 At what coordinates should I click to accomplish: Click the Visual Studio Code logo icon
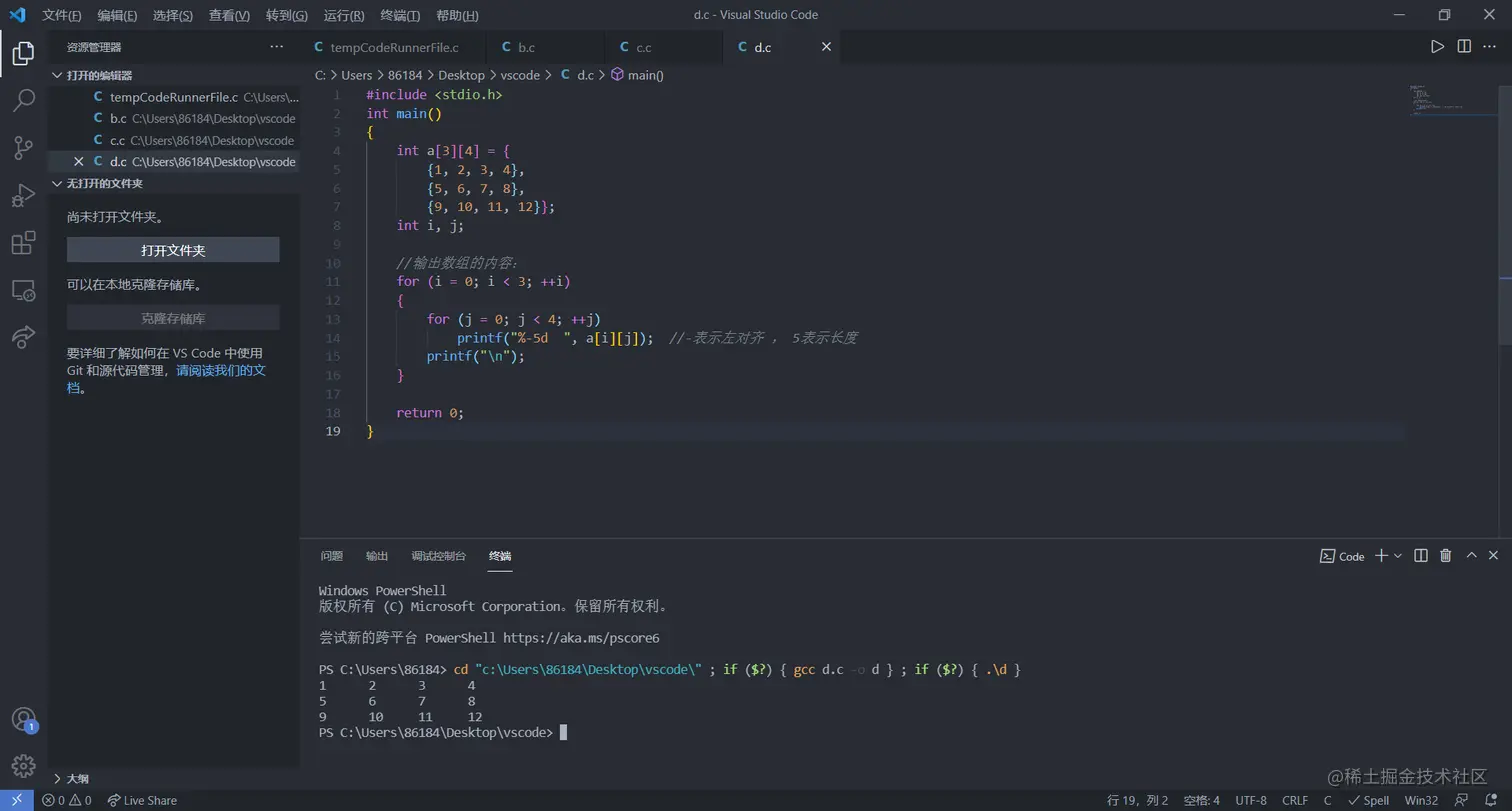coord(17,15)
